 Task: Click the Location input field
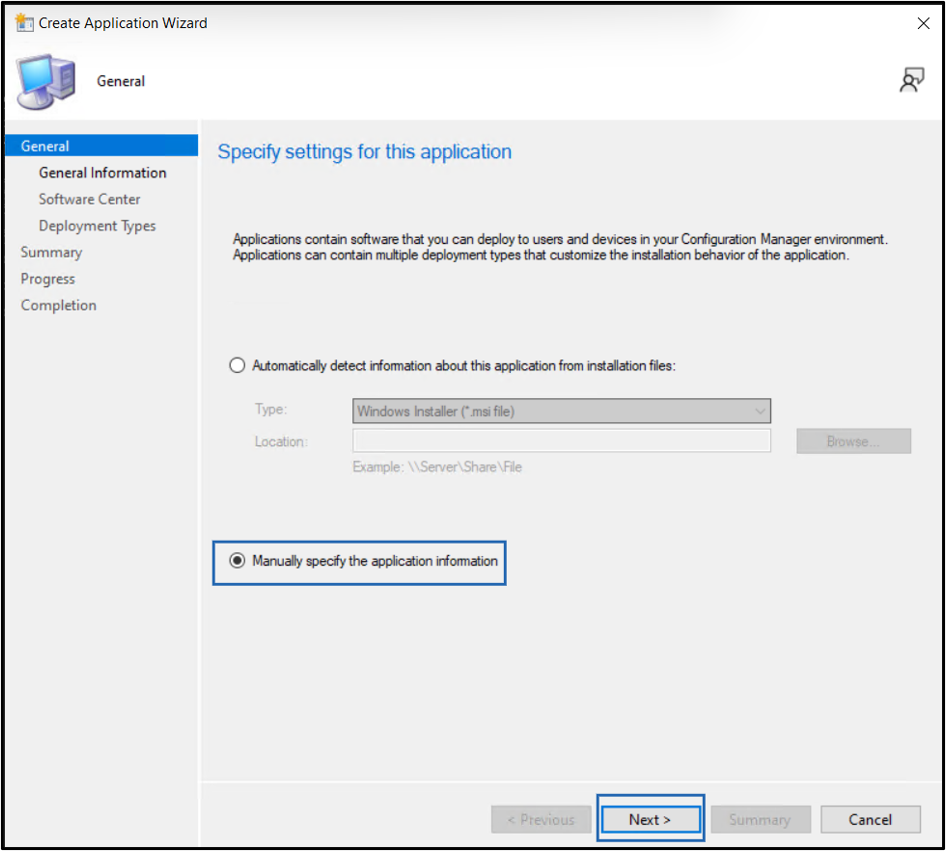tap(561, 441)
